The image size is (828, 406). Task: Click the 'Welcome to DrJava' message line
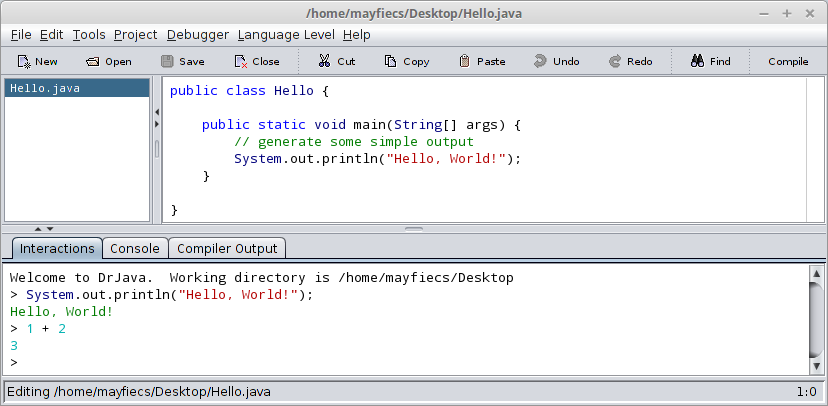point(261,278)
